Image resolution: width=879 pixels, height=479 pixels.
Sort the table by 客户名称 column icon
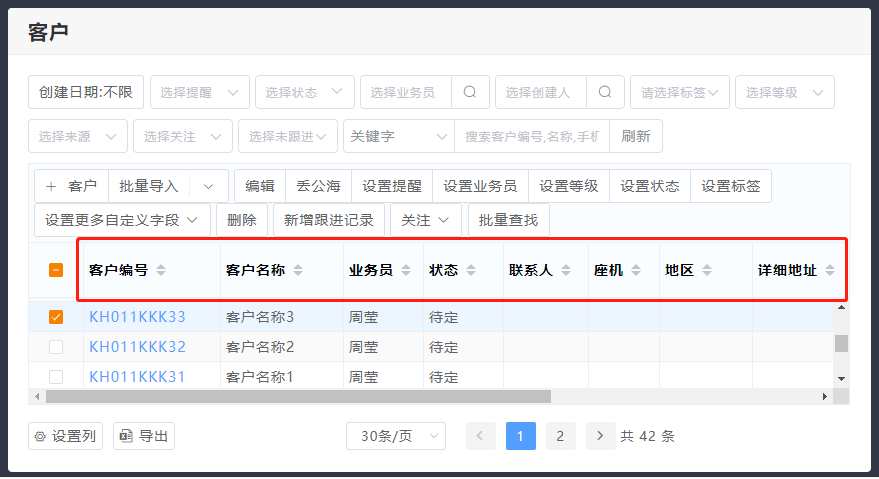point(298,270)
